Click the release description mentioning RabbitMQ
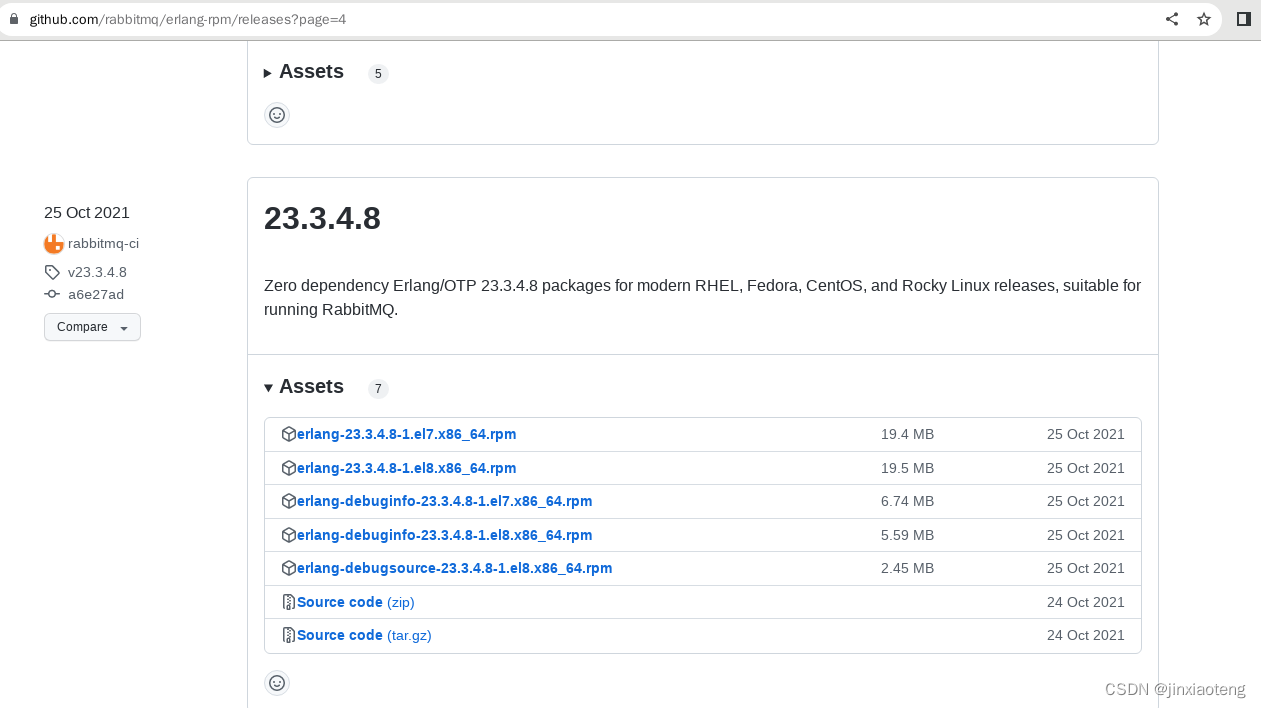Screen dimensions: 1261x708 (x=702, y=297)
